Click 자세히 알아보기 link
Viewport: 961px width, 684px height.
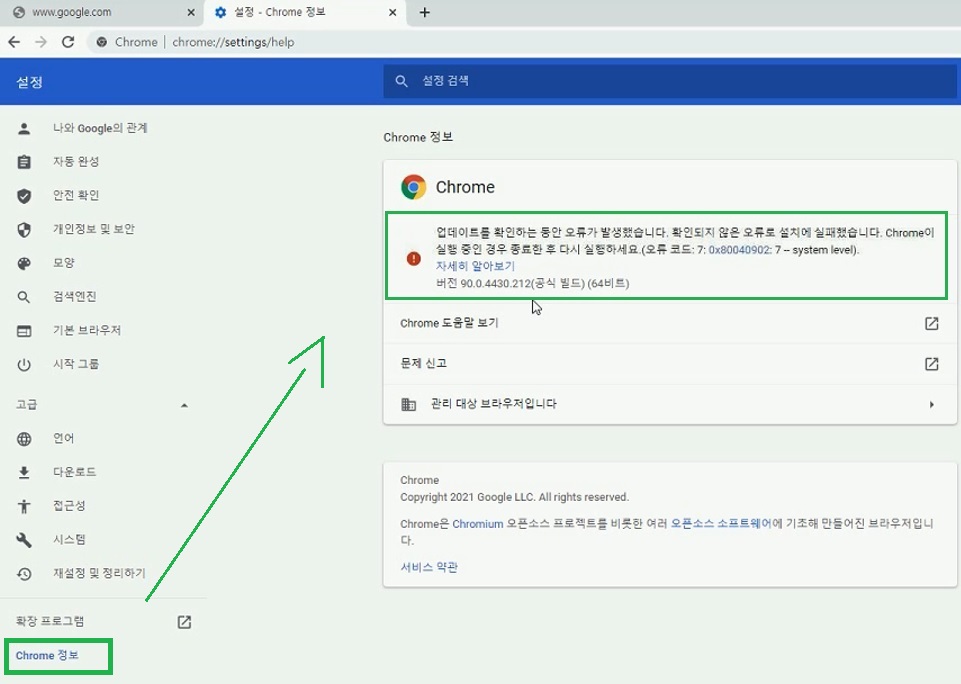click(x=475, y=266)
